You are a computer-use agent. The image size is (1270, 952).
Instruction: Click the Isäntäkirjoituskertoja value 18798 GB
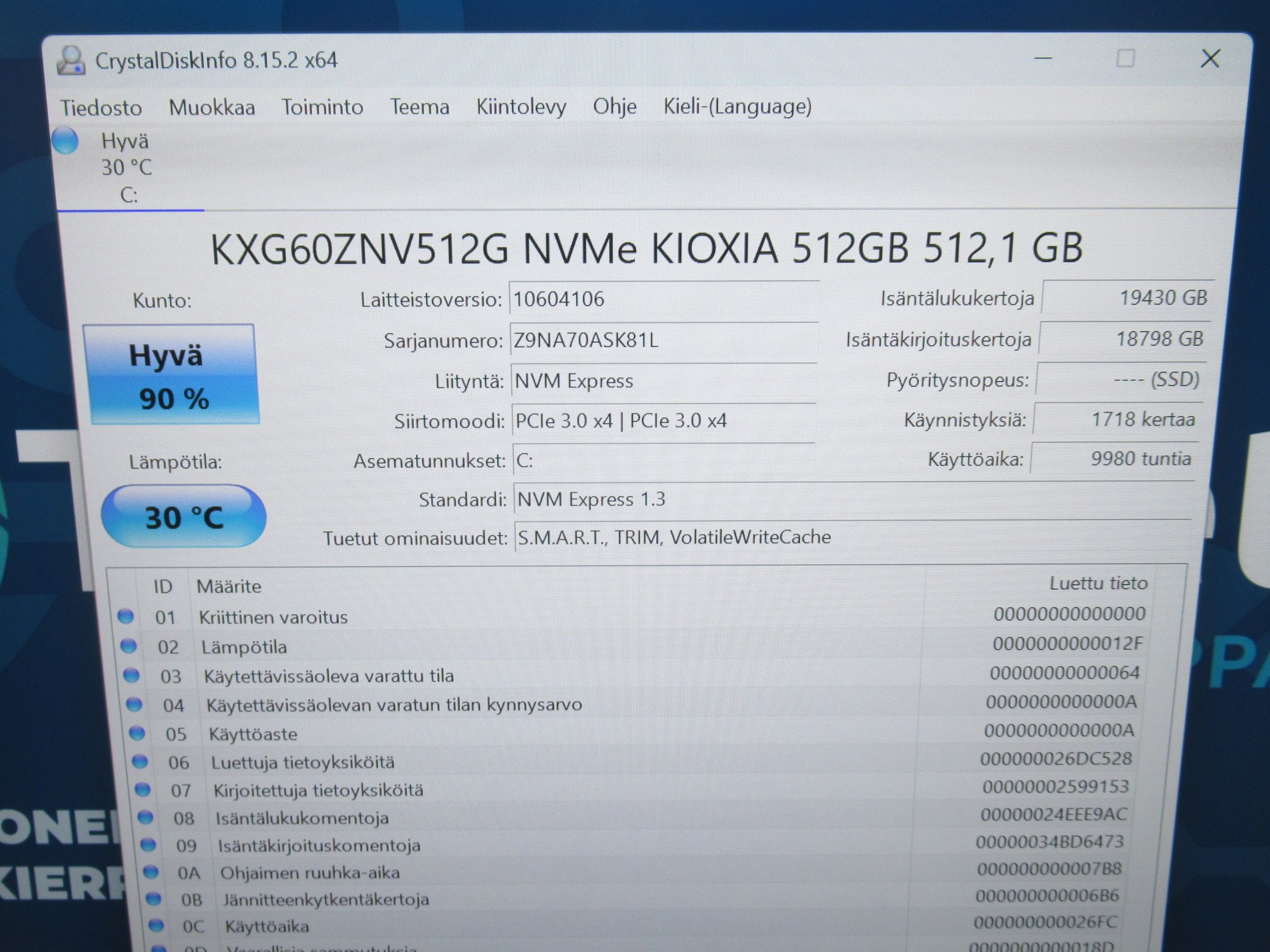pyautogui.click(x=1124, y=338)
